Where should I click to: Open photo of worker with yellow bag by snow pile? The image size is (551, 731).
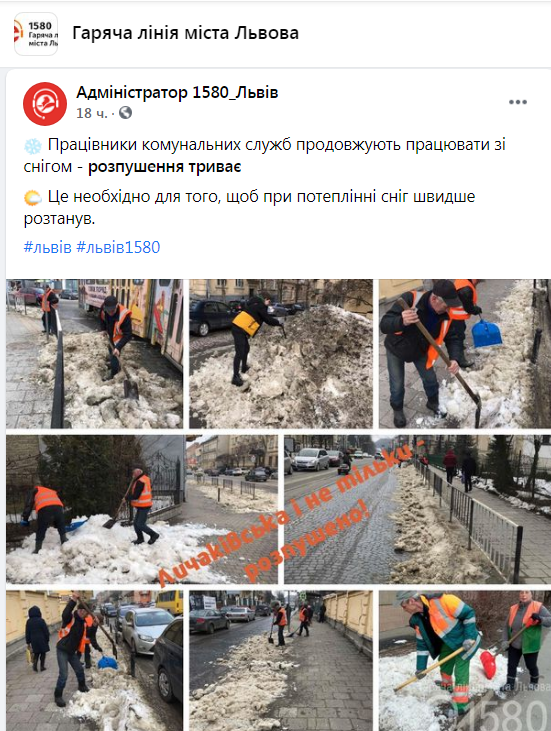(281, 353)
